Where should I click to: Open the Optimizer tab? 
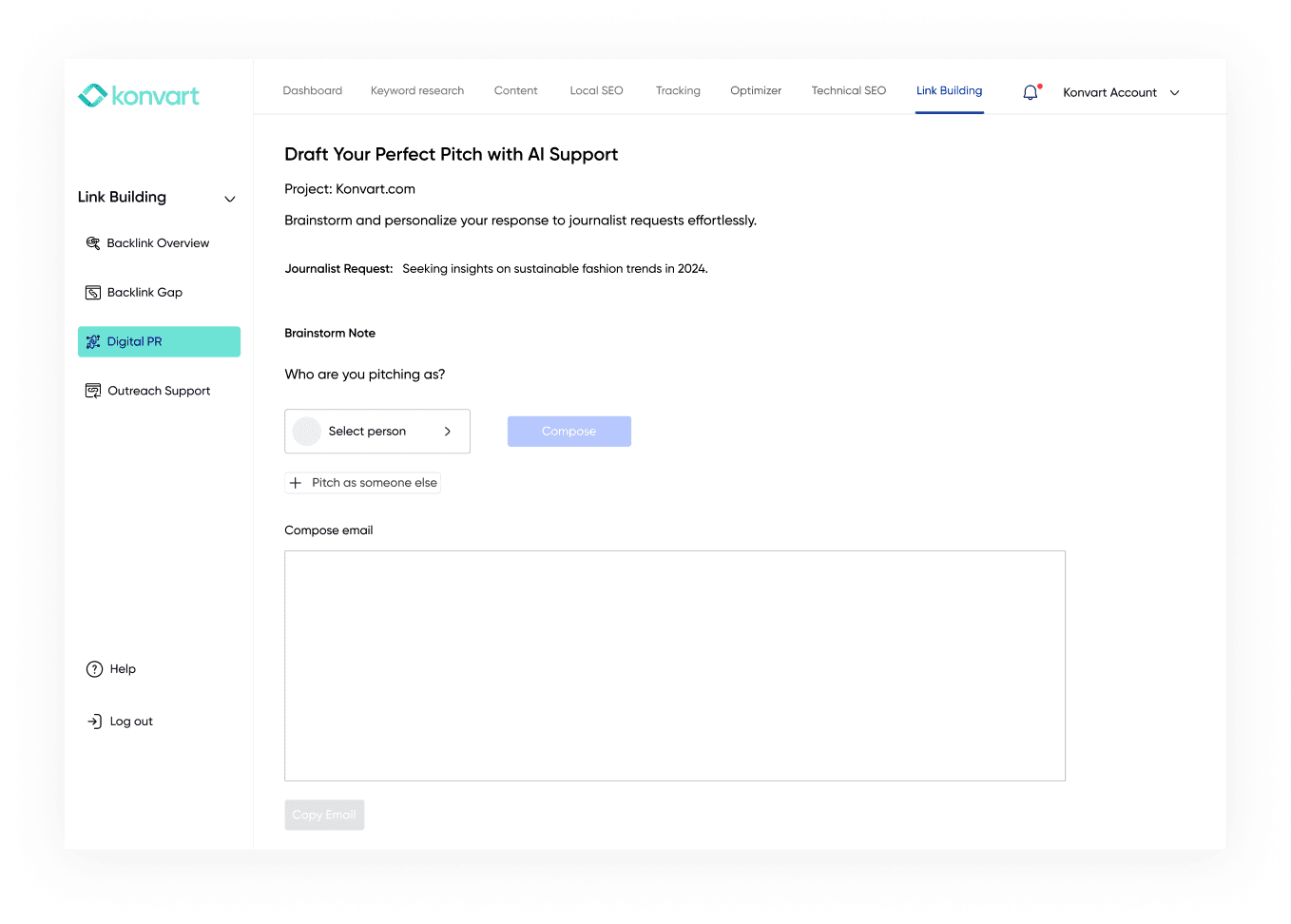coord(756,91)
